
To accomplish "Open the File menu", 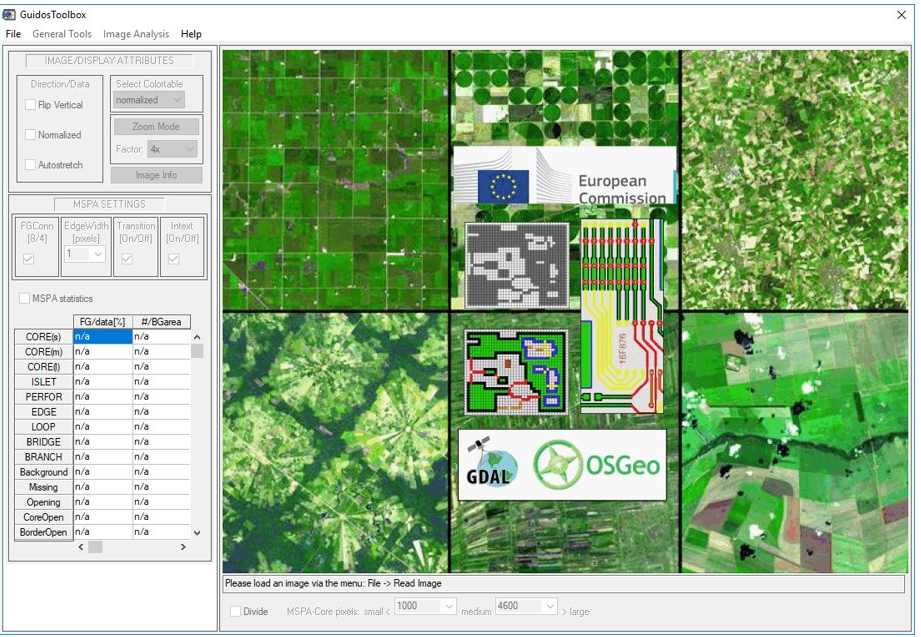I will pyautogui.click(x=13, y=34).
